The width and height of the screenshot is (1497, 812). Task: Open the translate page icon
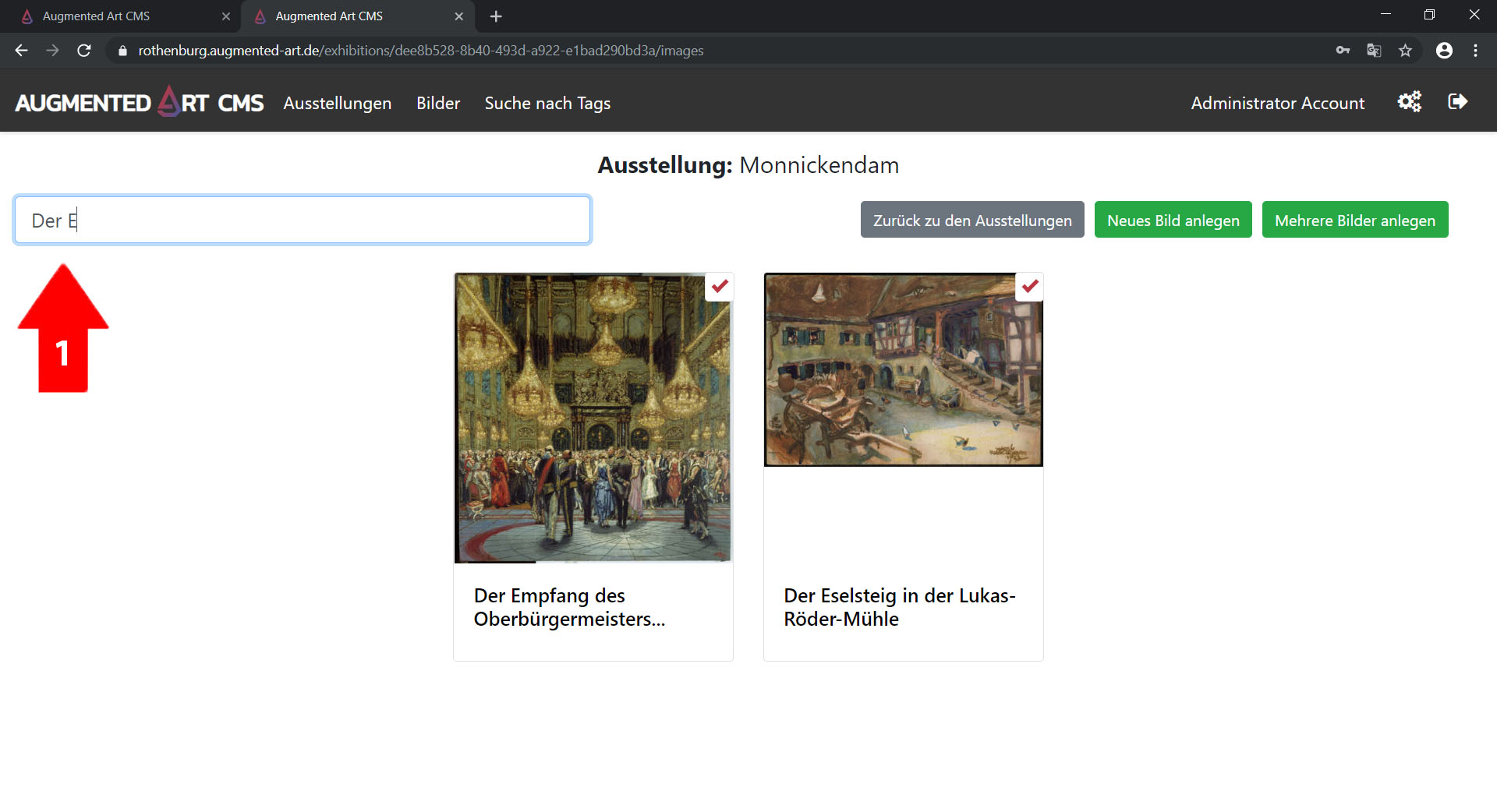tap(1374, 51)
